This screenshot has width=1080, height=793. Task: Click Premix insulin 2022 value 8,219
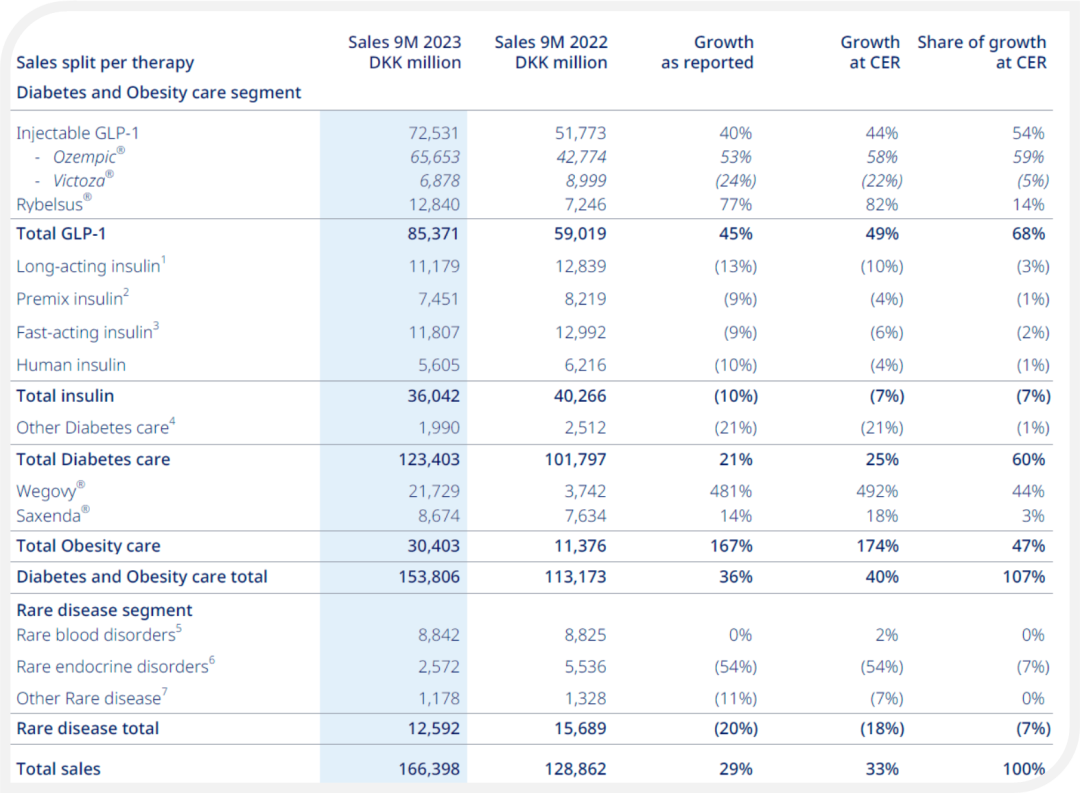pyautogui.click(x=585, y=299)
